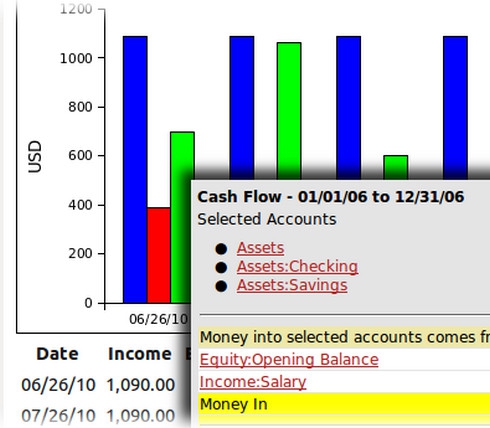Viewport: 490px width, 428px height.
Task: Click the red expense bar for 06/26/10
Action: [159, 255]
